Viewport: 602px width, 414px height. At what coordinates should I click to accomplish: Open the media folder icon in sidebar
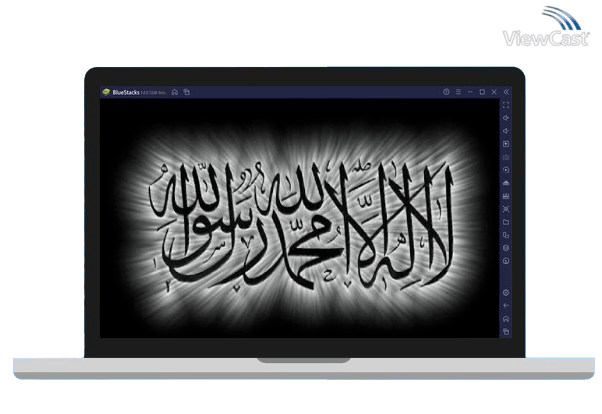tap(506, 222)
